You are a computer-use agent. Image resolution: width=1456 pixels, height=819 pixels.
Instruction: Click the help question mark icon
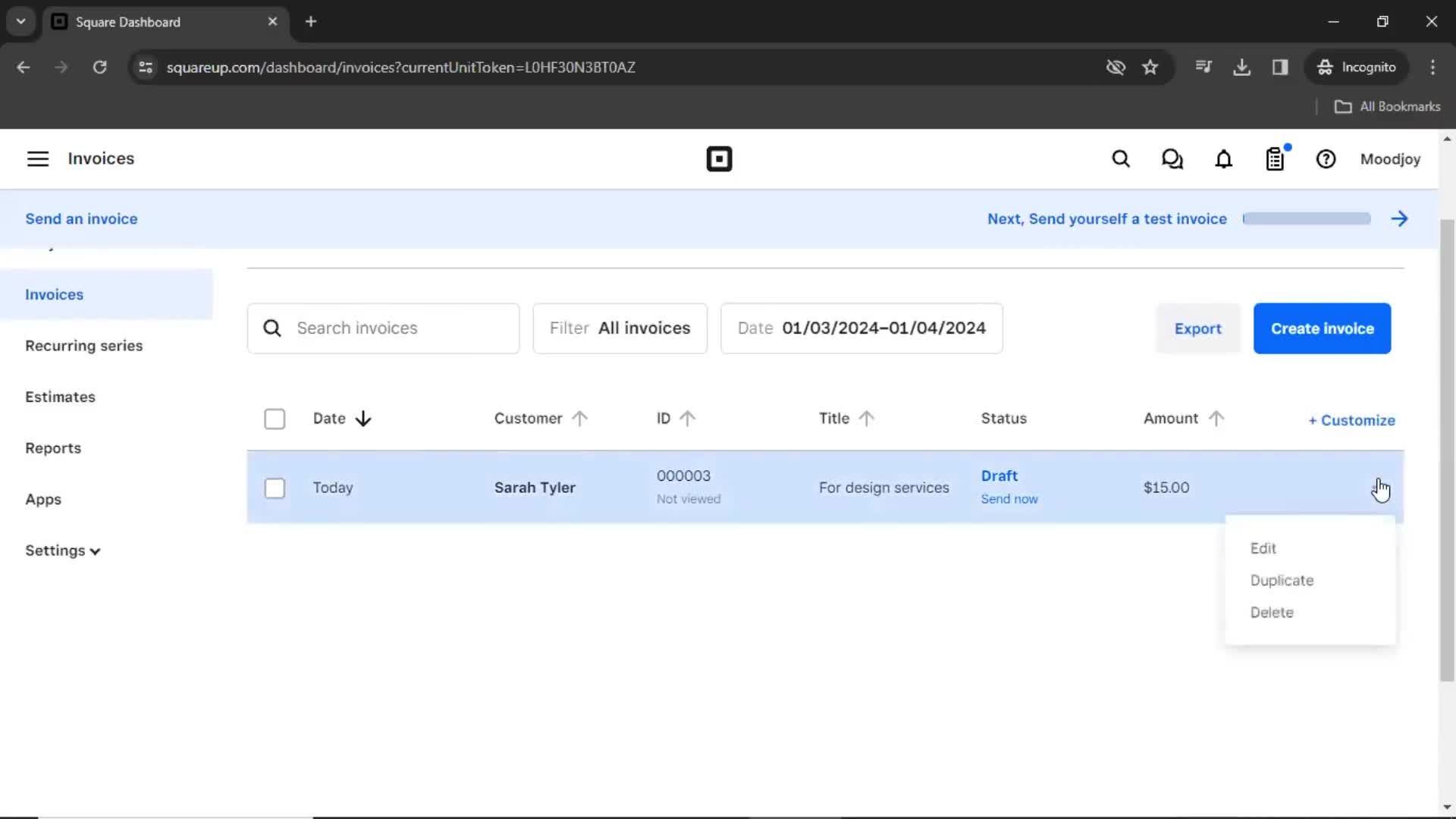point(1326,159)
